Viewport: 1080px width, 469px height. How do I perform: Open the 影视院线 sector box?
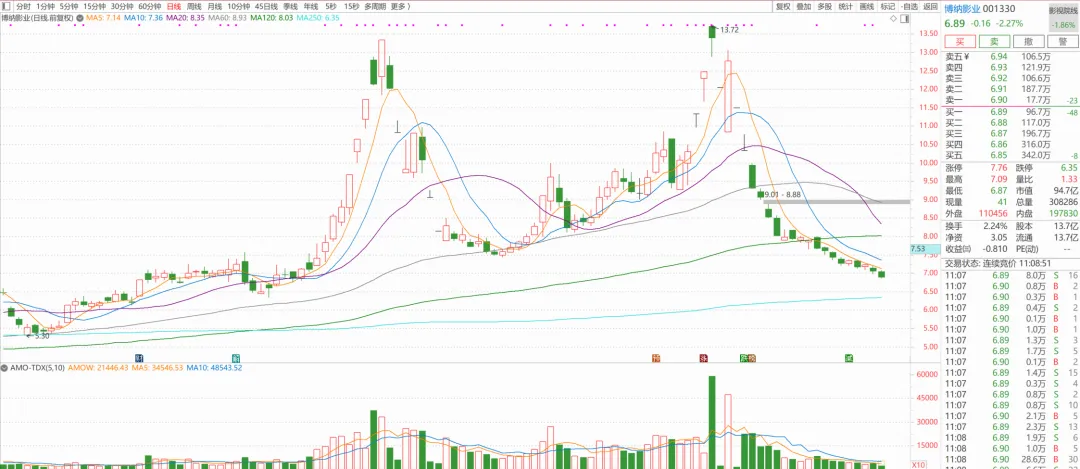coord(1063,18)
